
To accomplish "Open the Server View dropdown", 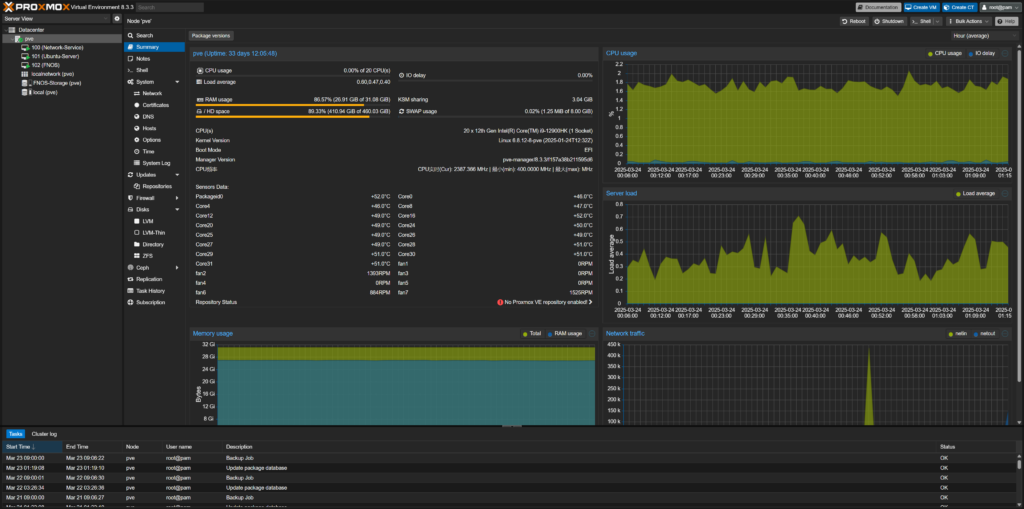I will (x=56, y=19).
